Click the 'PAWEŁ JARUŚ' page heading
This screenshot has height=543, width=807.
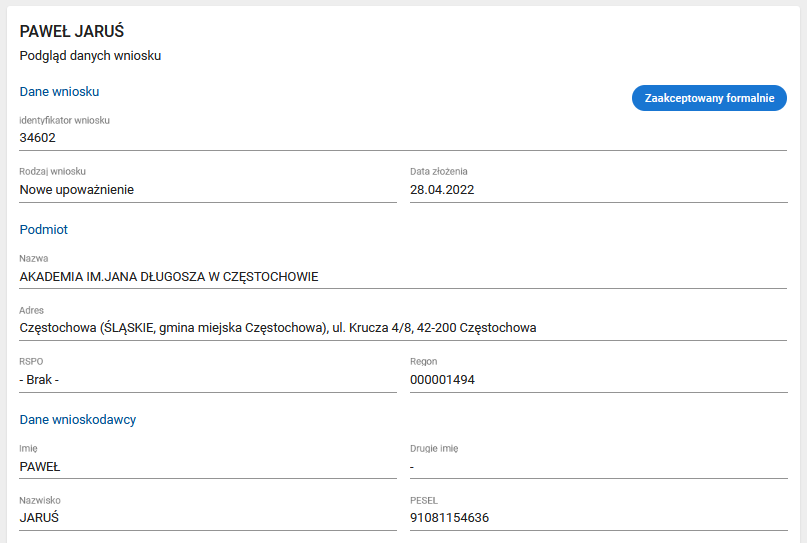click(72, 32)
